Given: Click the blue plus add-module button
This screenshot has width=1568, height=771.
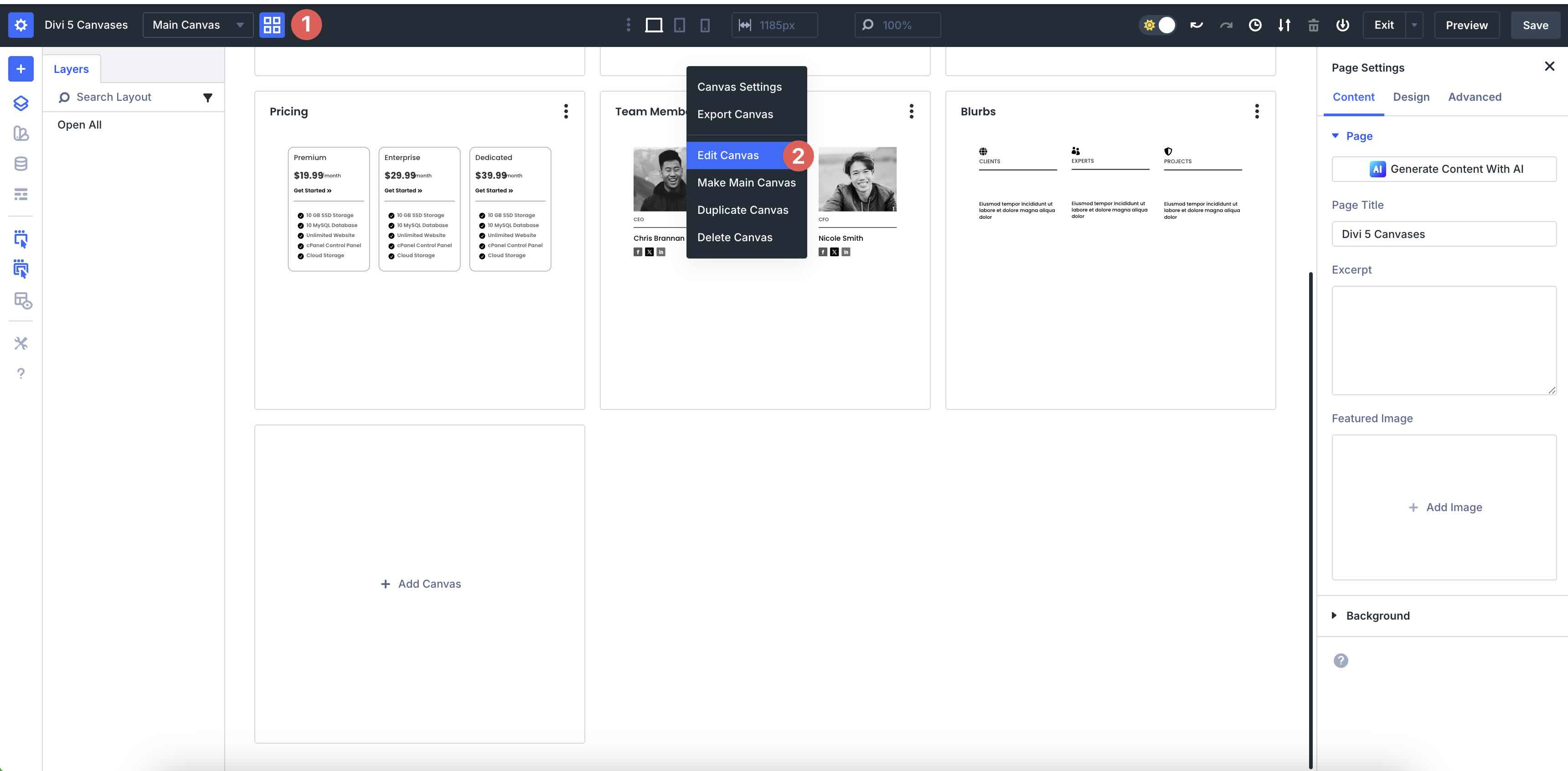Looking at the screenshot, I should click(x=21, y=69).
